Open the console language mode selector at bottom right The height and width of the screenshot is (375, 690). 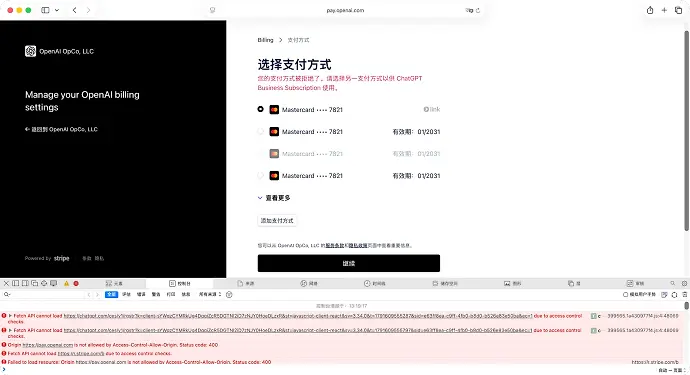(672, 371)
